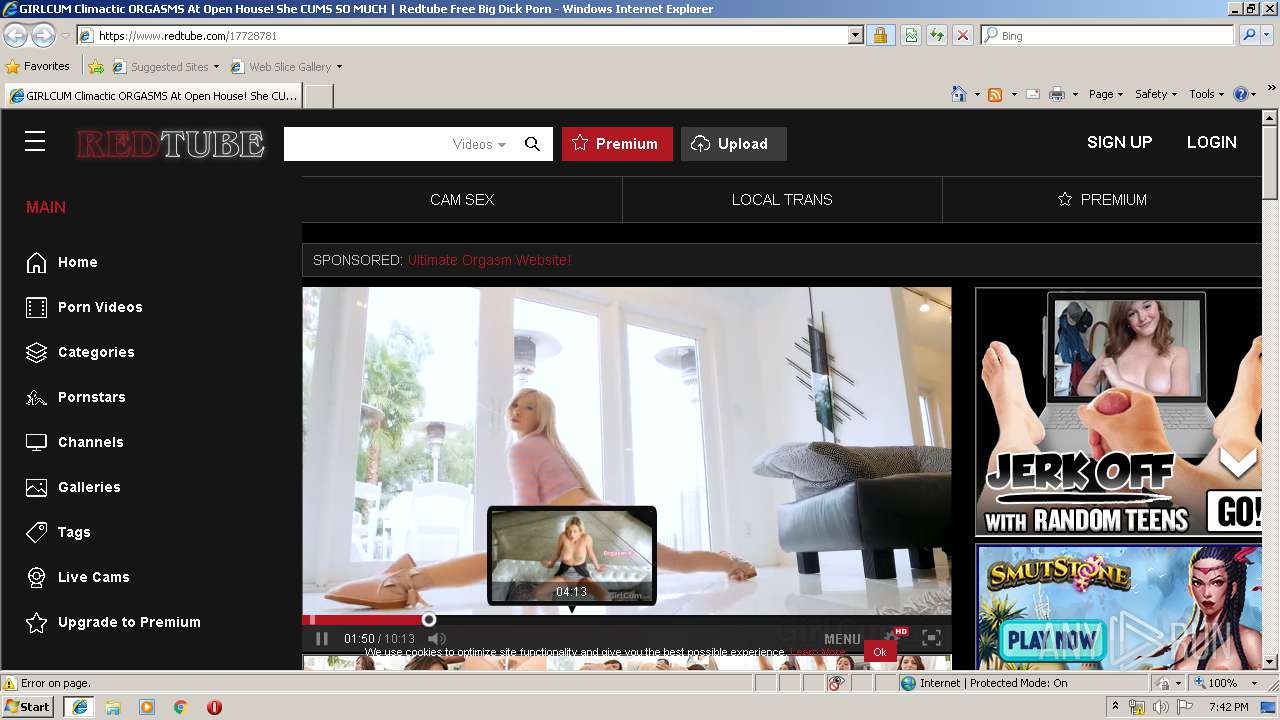This screenshot has width=1280, height=720.
Task: Mute the video volume icon
Action: point(436,638)
